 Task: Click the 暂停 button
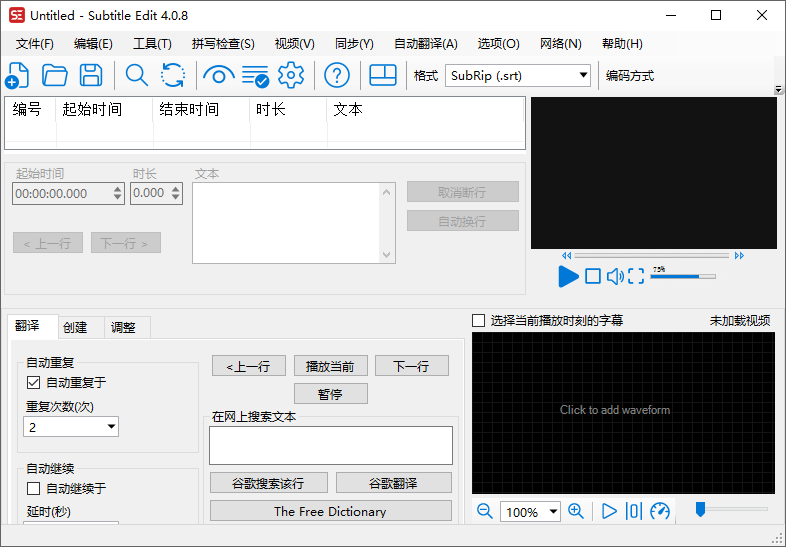click(330, 394)
